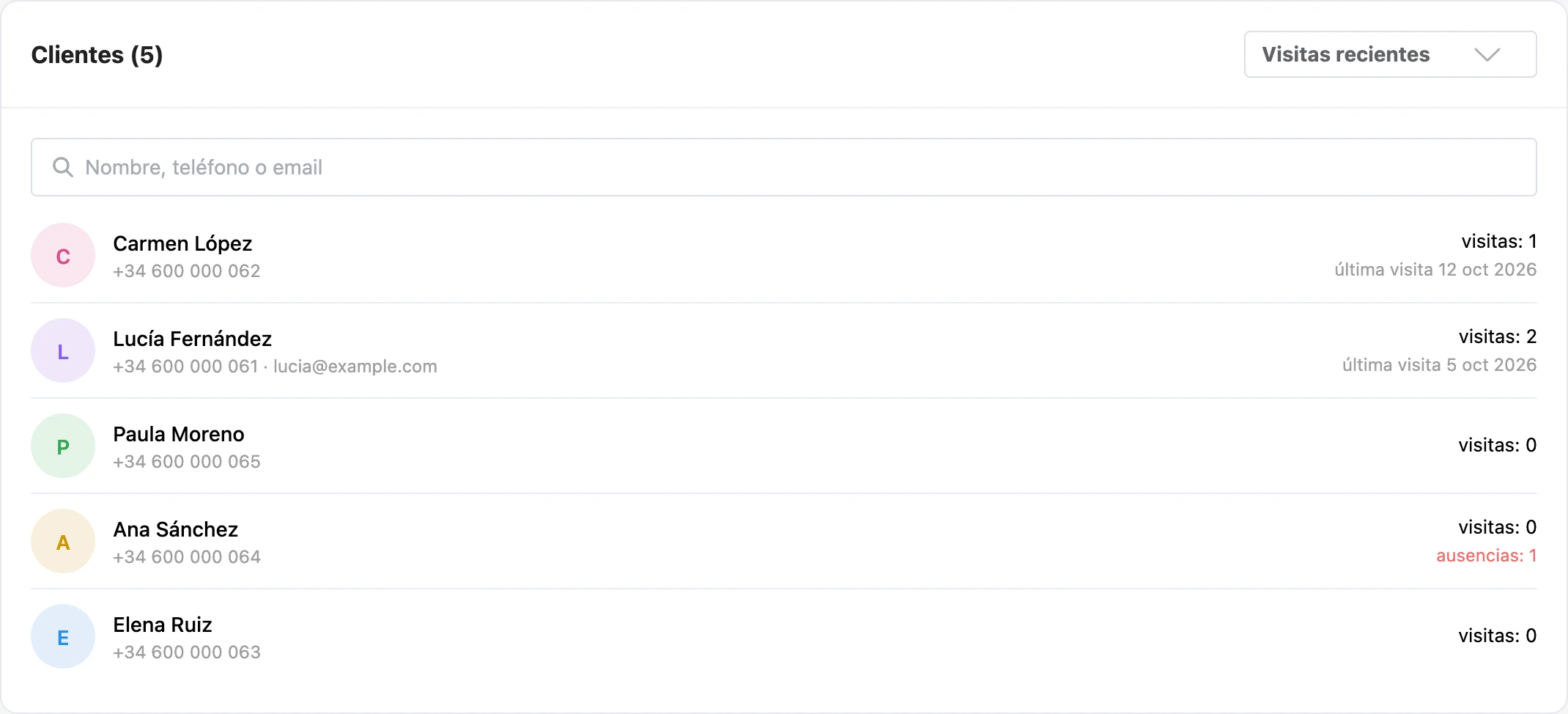Open Carmen López client name

182,243
